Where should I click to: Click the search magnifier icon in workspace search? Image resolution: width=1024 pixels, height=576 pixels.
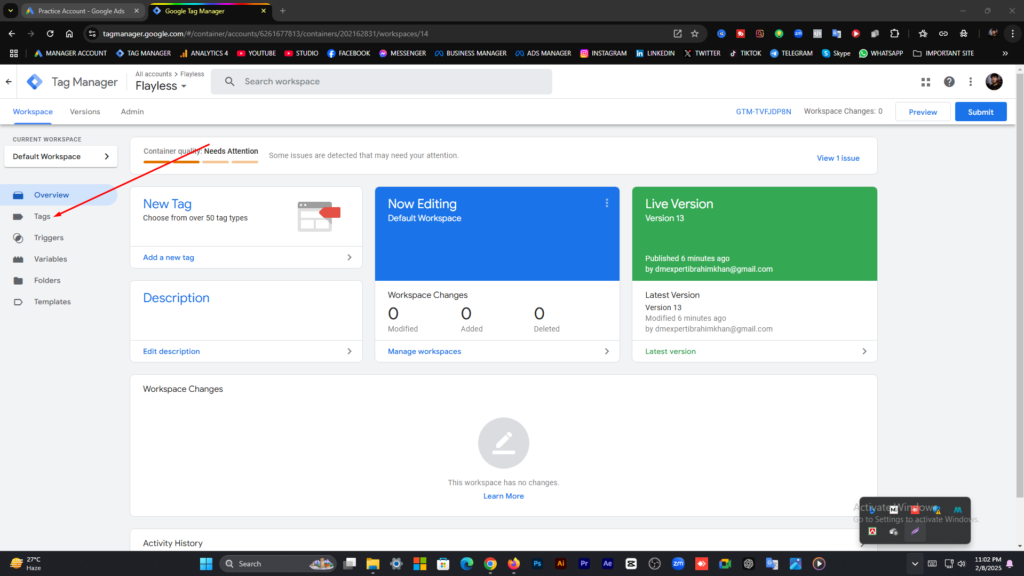(x=229, y=82)
